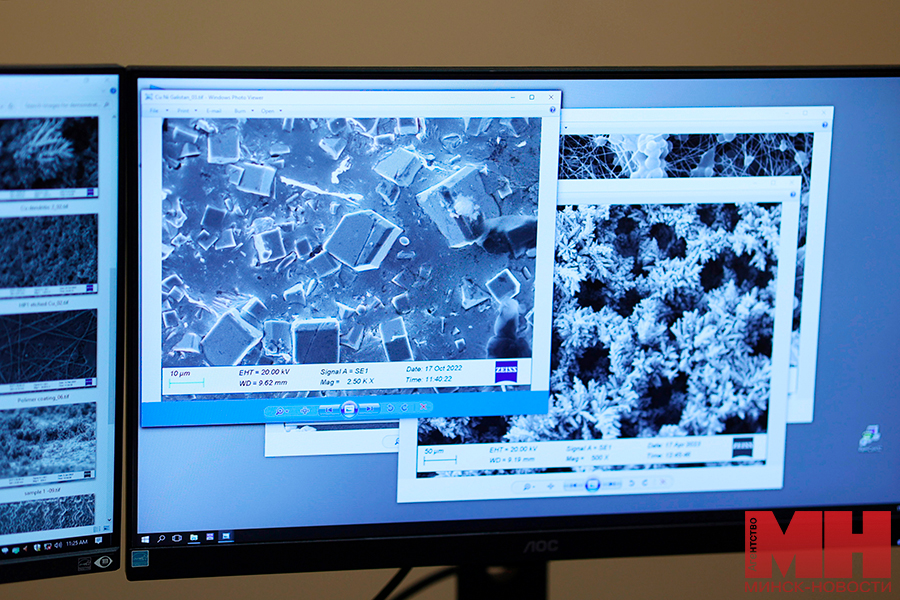Delete the current image with red X
Viewport: 900px width, 600px height.
423,407
